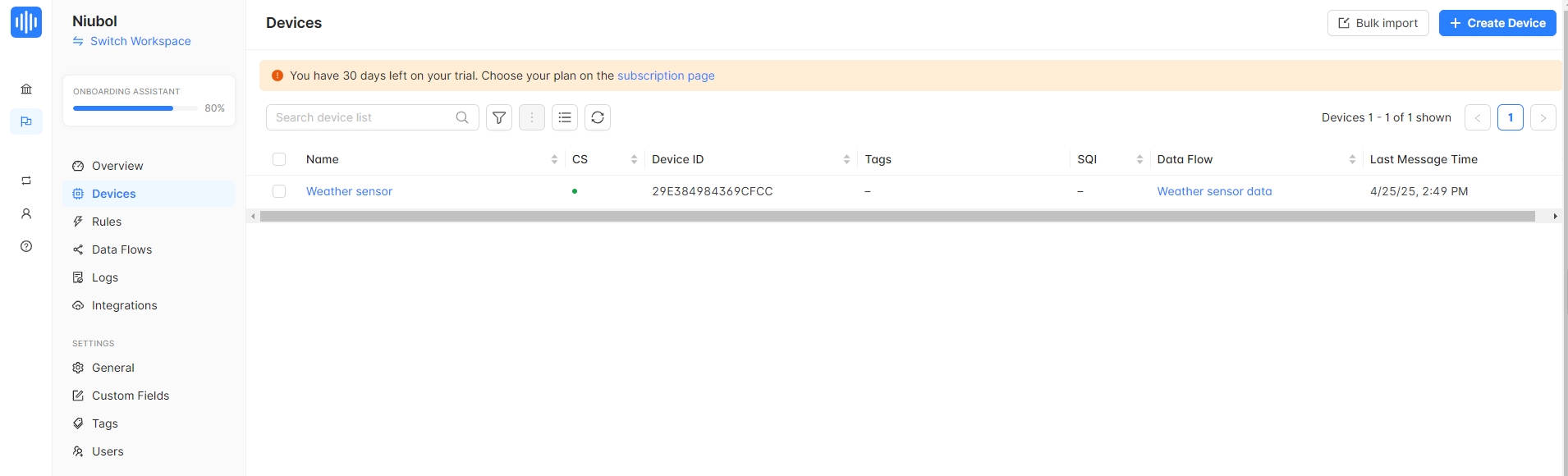Open Users settings
Viewport: 1568px width, 476px height.
(x=149, y=451)
